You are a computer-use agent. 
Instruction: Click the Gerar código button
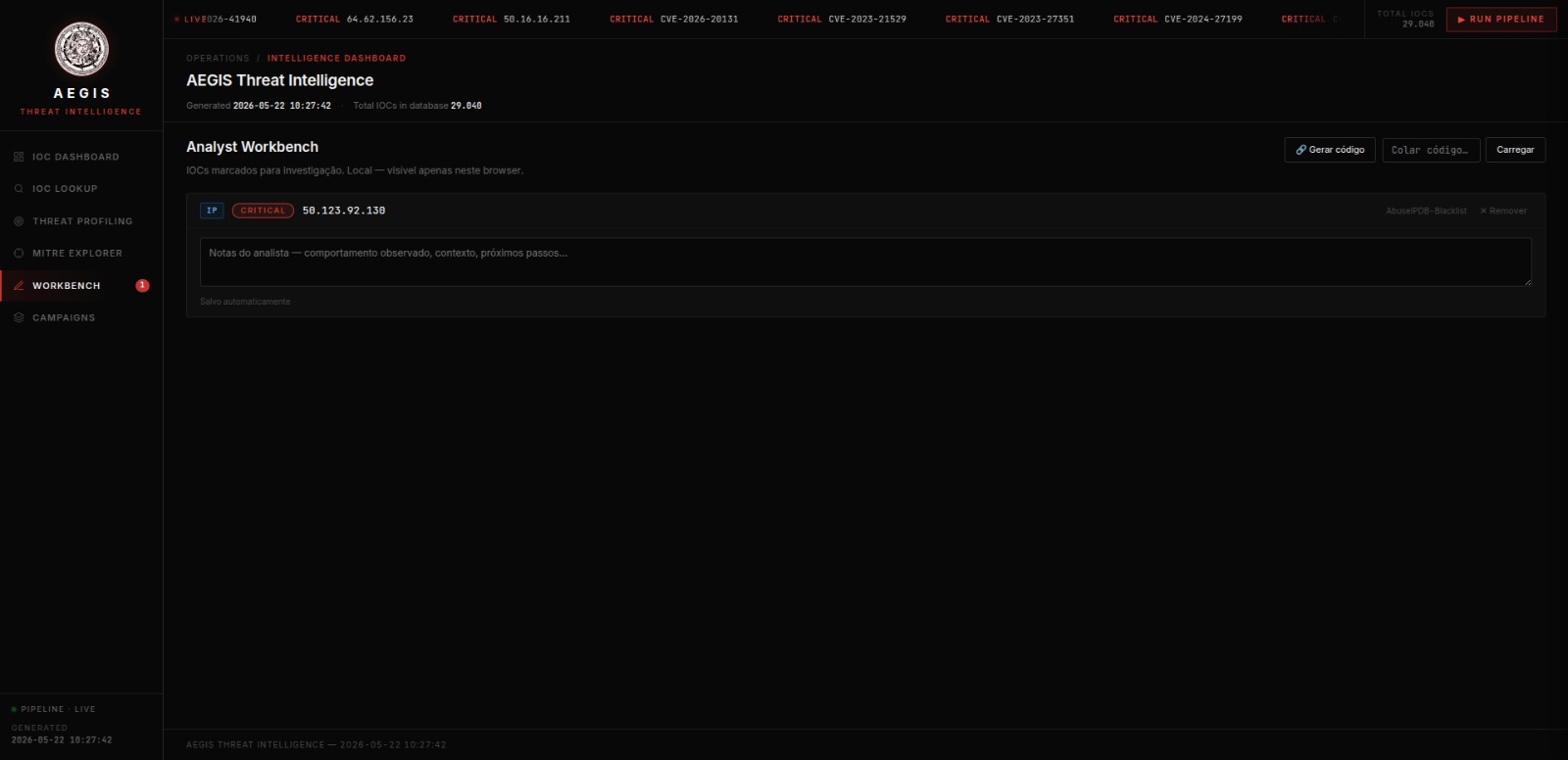pyautogui.click(x=1330, y=150)
